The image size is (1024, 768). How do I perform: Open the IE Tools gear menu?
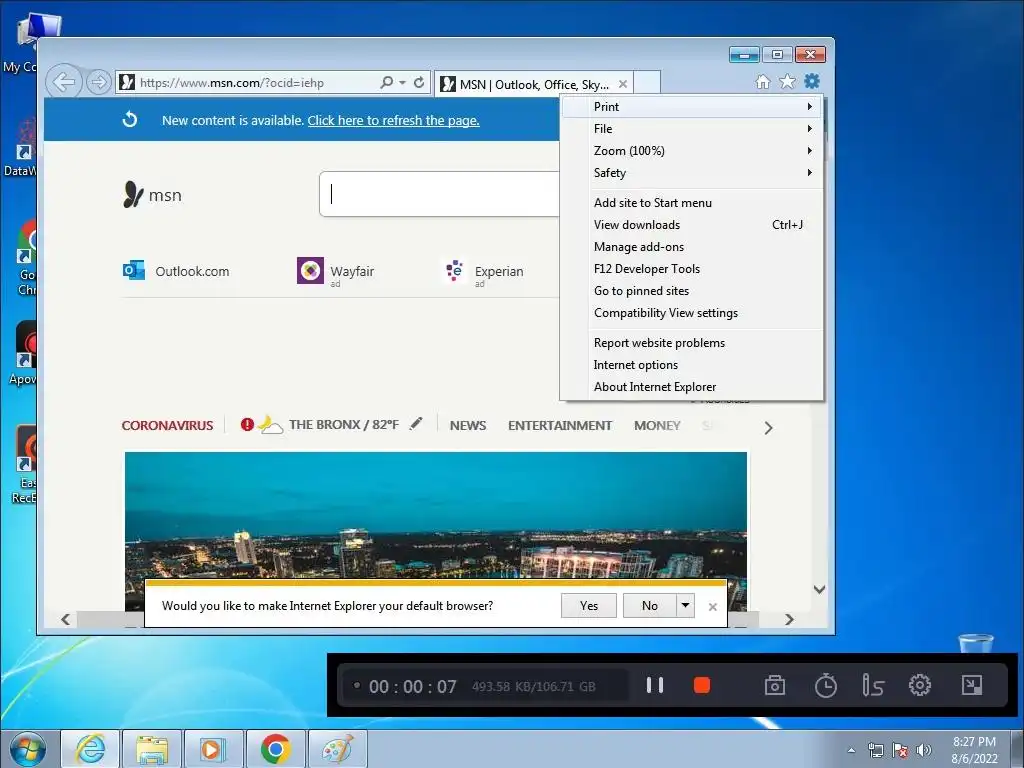(x=812, y=82)
